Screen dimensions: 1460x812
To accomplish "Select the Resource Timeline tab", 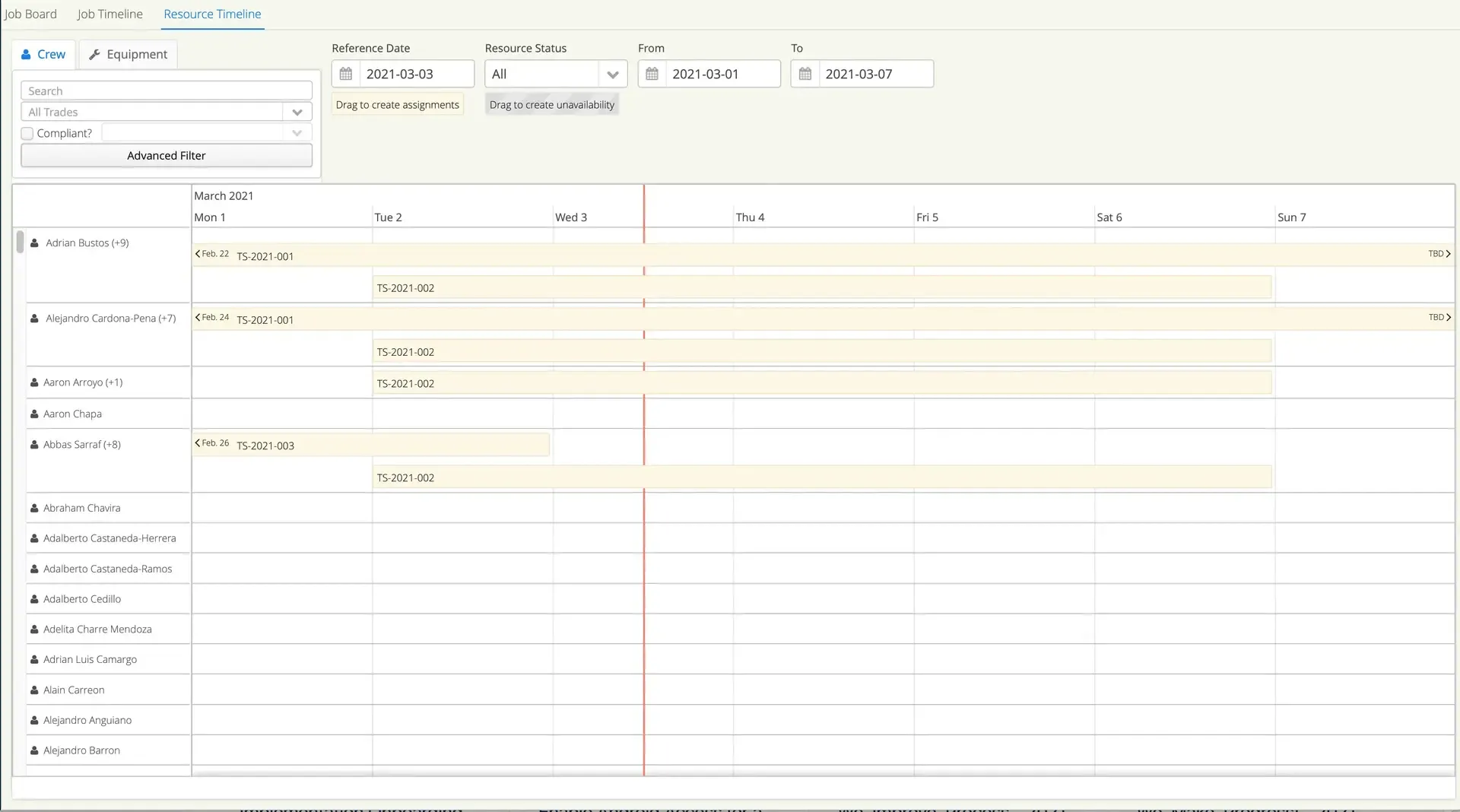I will coord(212,14).
